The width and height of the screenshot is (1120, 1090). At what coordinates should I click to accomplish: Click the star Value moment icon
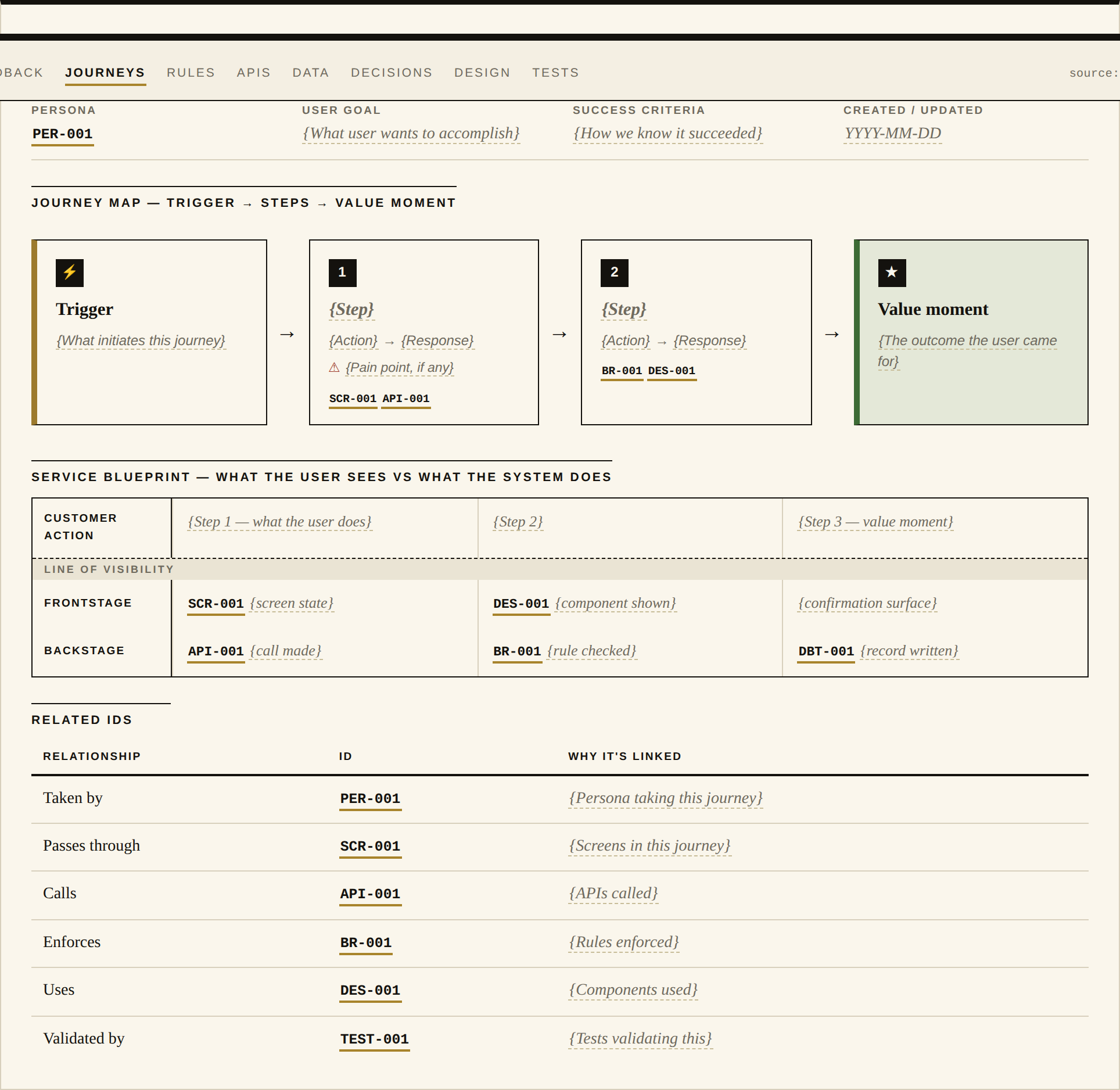pos(892,272)
